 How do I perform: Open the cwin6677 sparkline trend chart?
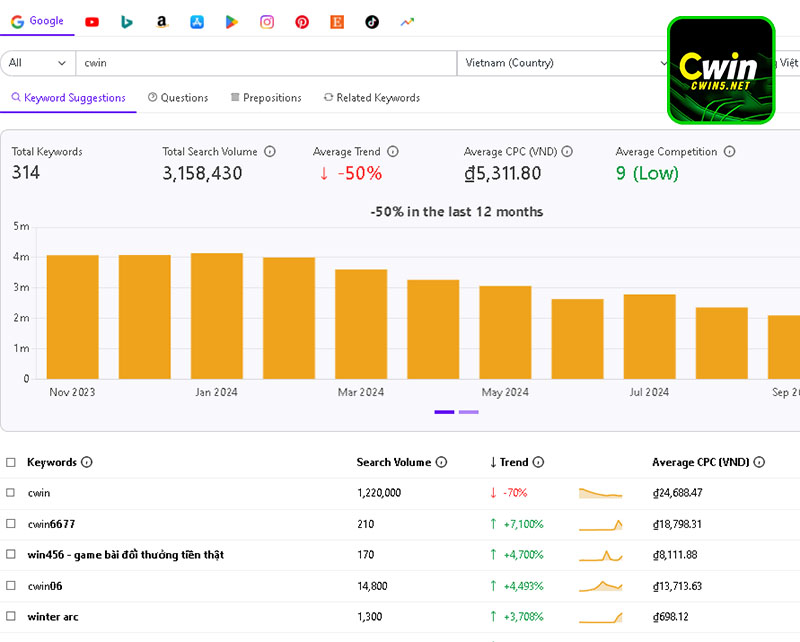coord(601,525)
